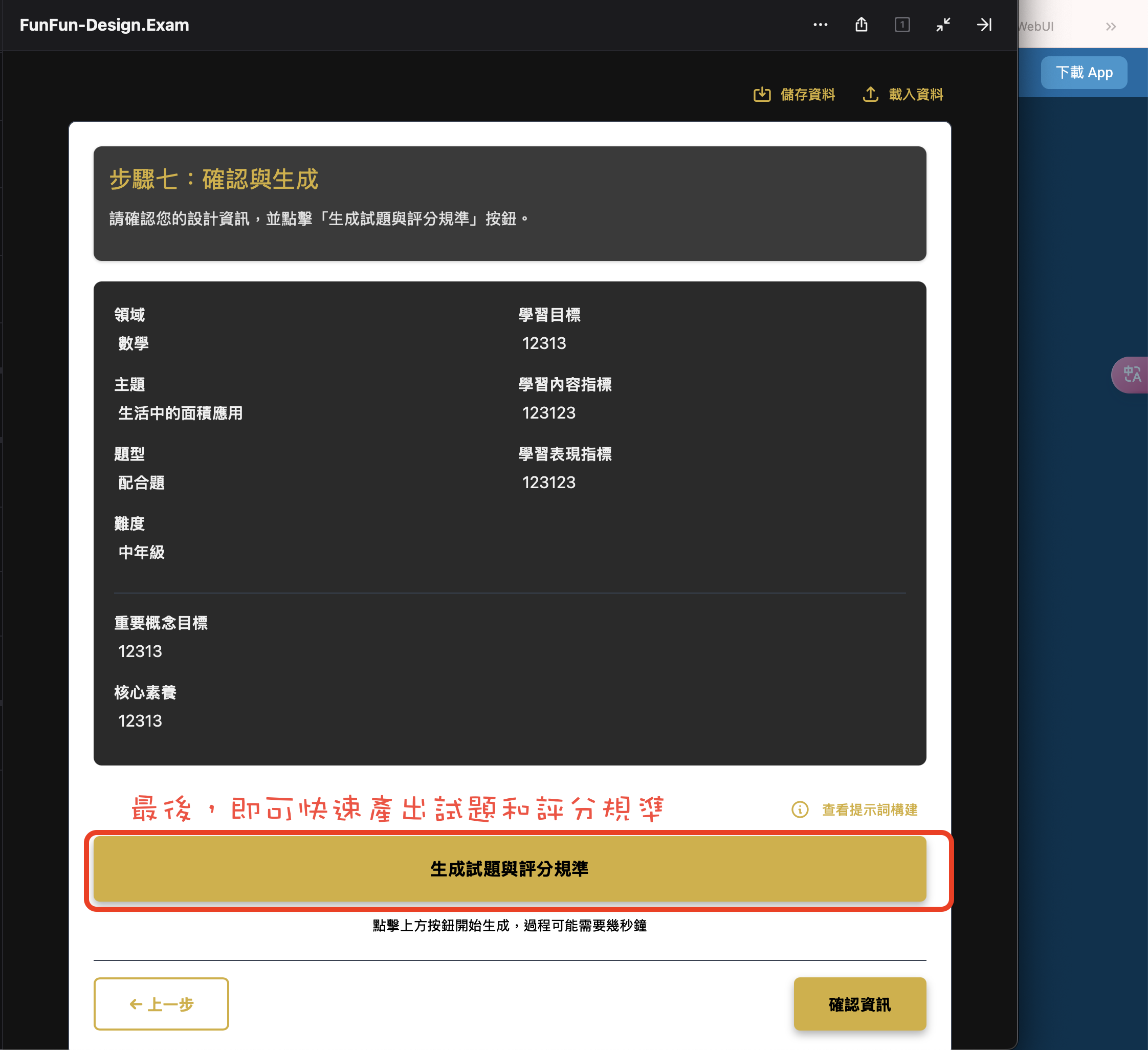Viewport: 1148px width, 1050px height.
Task: Click the info icon beside 查看提示詞構建
Action: (x=800, y=809)
